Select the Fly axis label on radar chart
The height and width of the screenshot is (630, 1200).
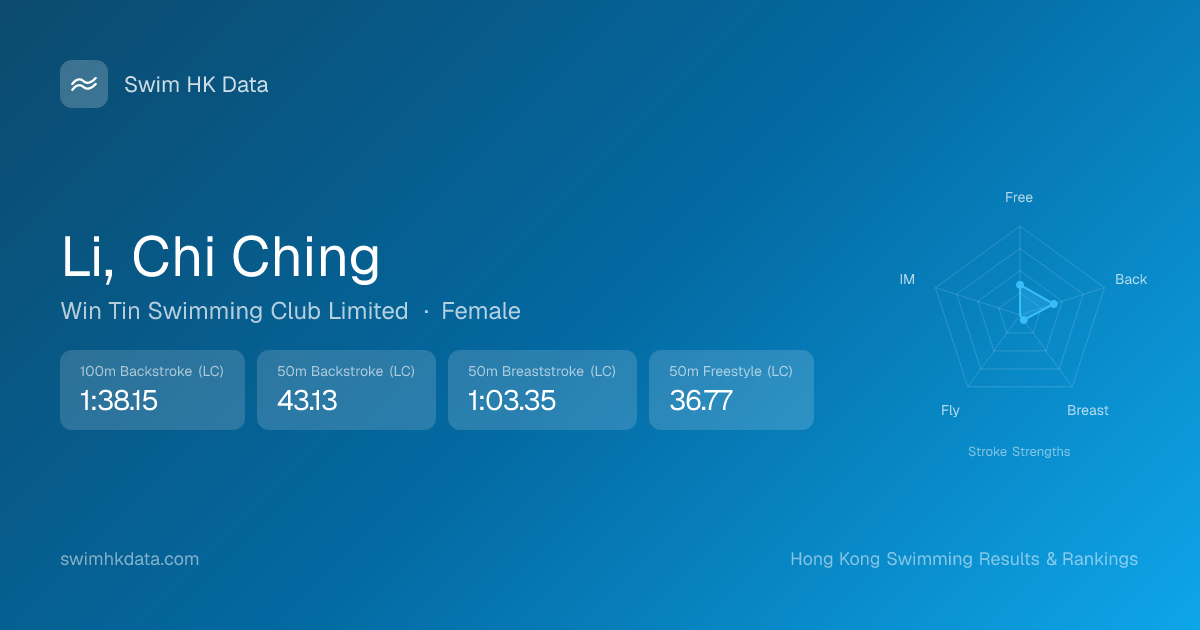pos(950,411)
